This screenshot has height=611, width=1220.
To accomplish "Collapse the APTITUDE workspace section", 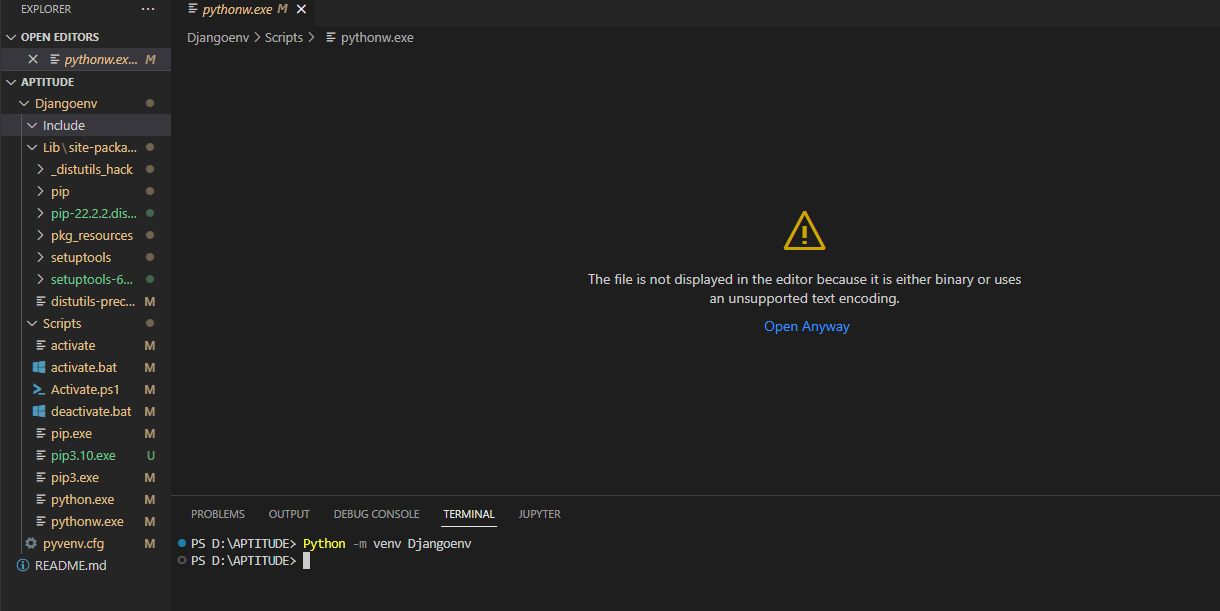I will coord(12,82).
